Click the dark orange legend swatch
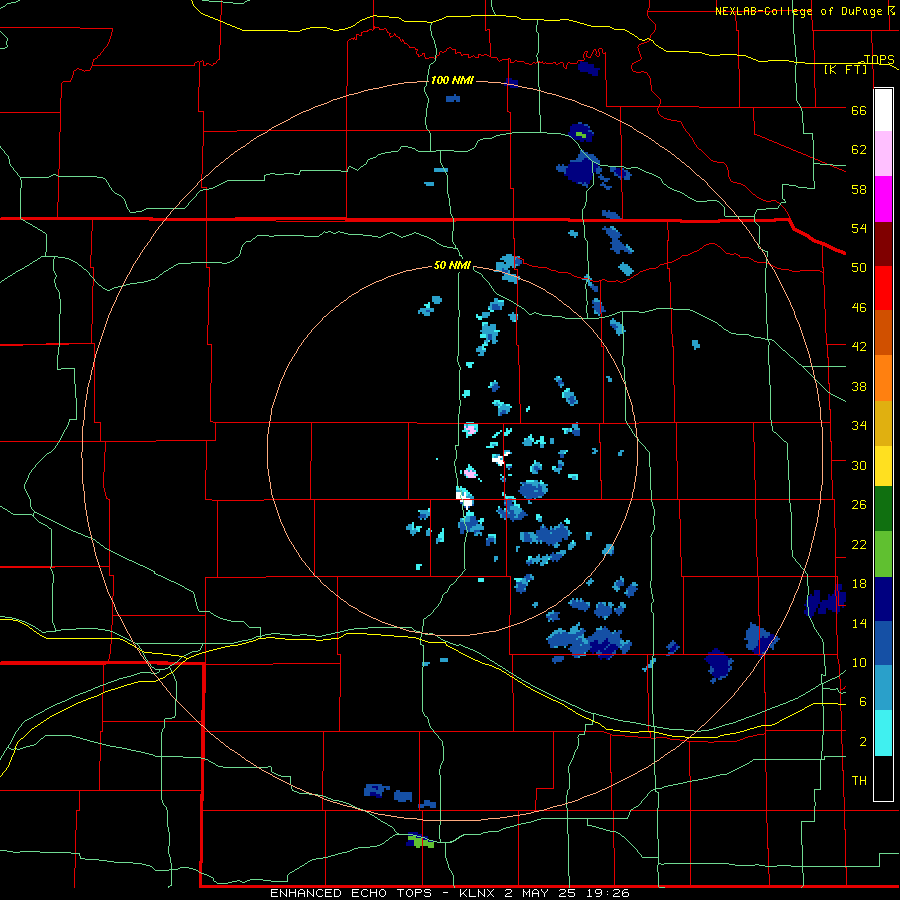 tap(883, 332)
